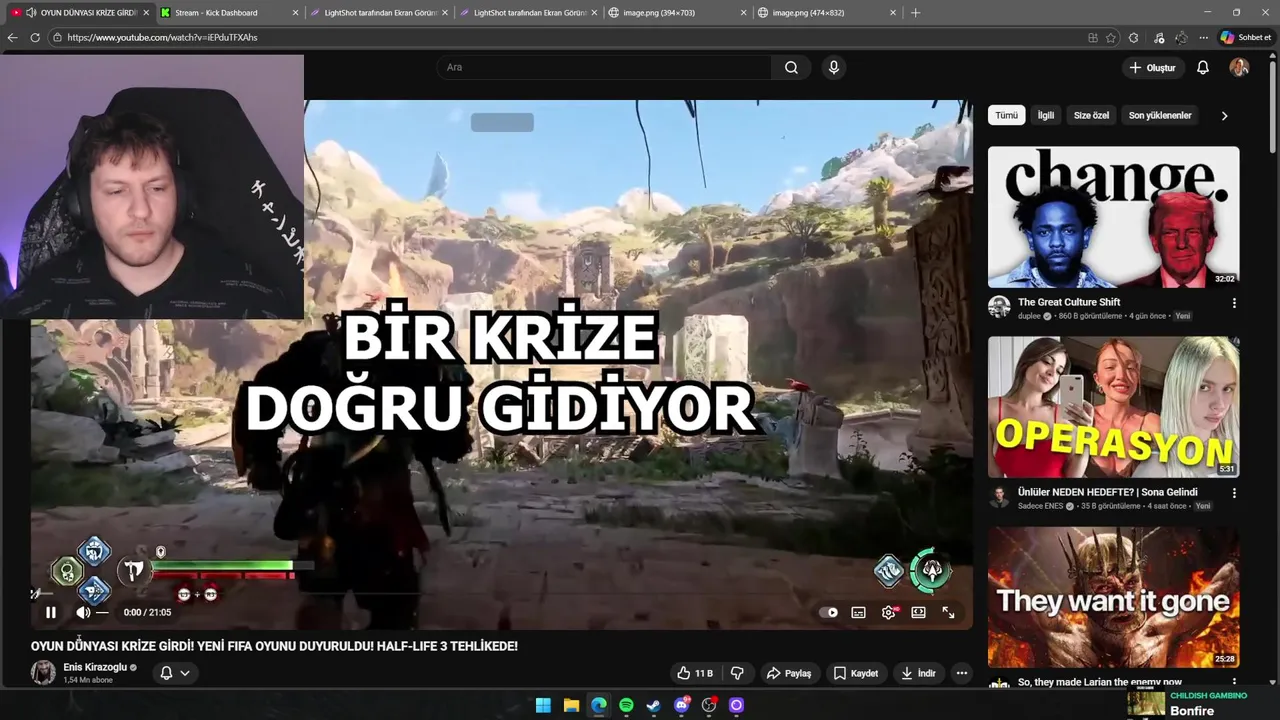Viewport: 1280px width, 720px height.
Task: Save the video with Kaydet
Action: 856,673
